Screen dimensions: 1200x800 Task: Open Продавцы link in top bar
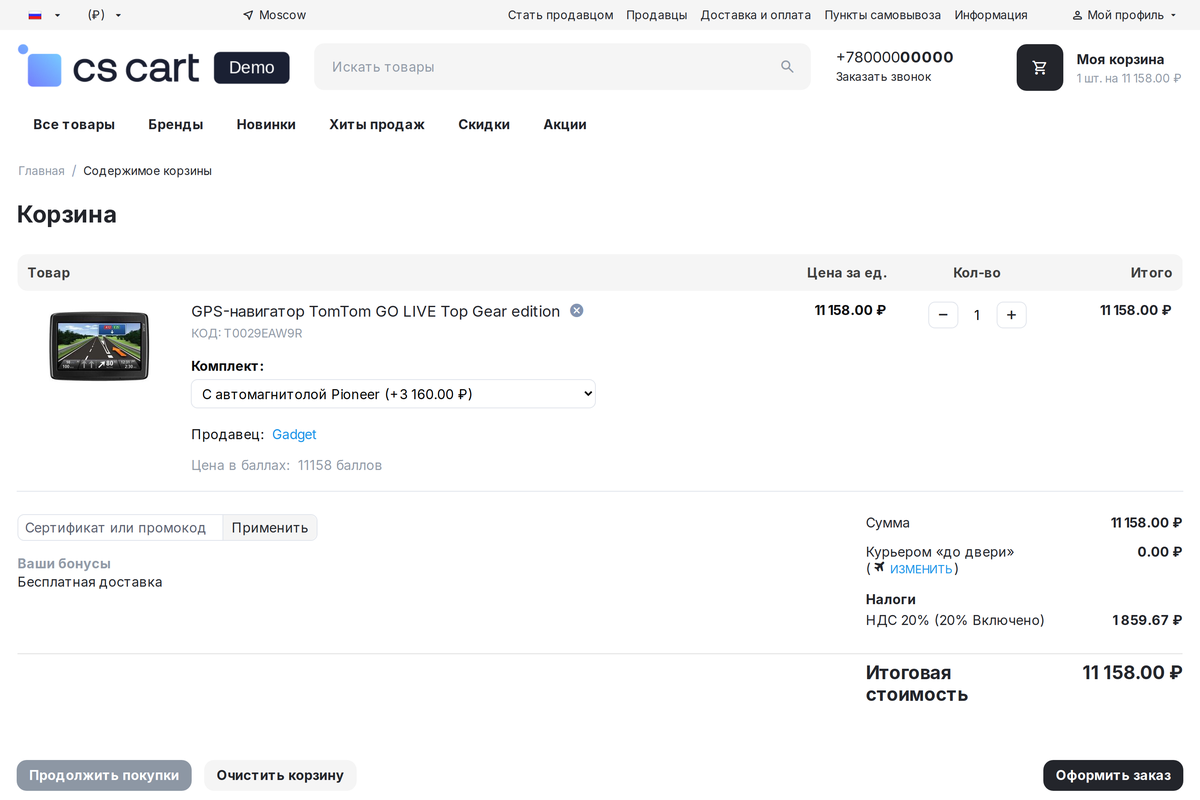pos(657,15)
